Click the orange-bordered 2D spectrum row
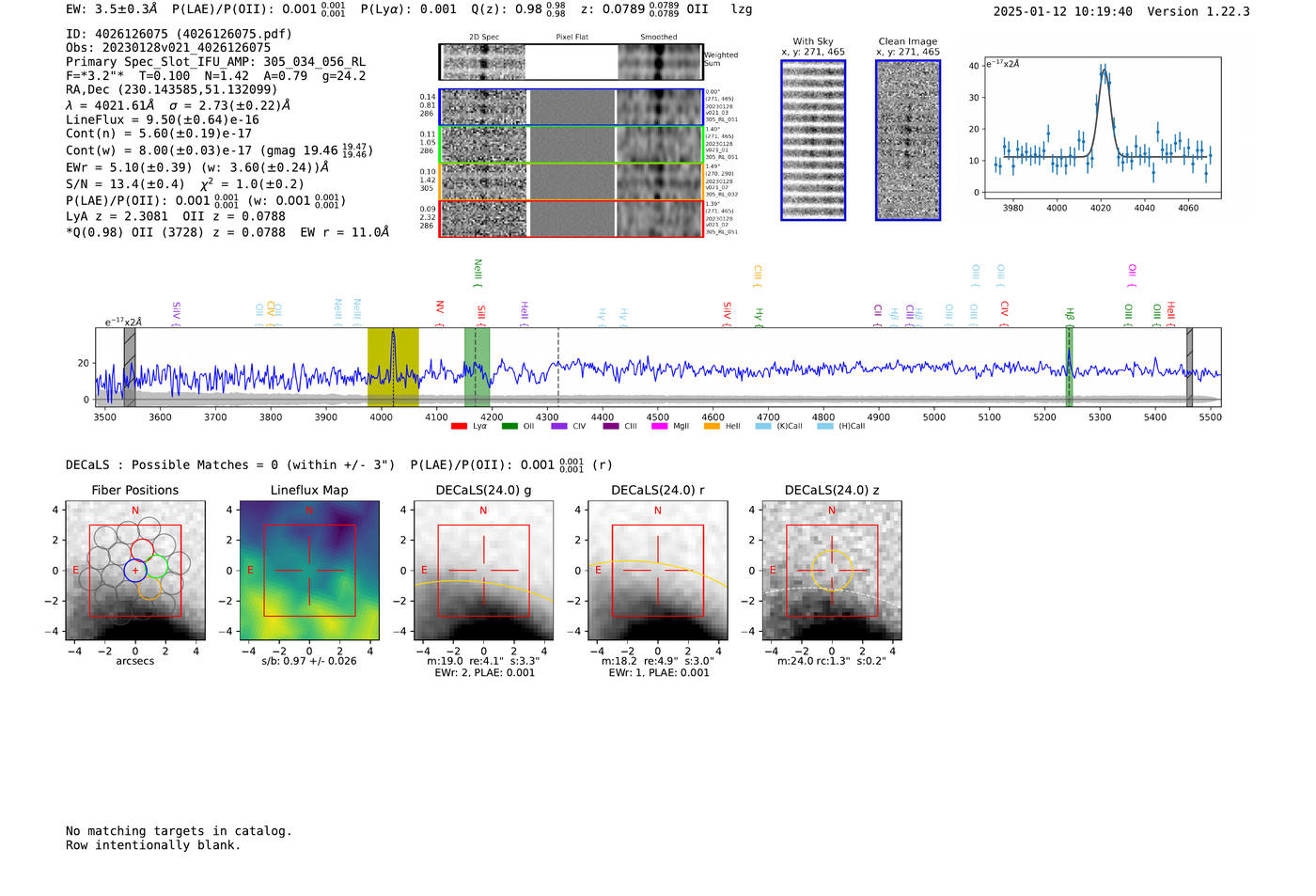Screen dimensions: 1316x896 point(572,181)
